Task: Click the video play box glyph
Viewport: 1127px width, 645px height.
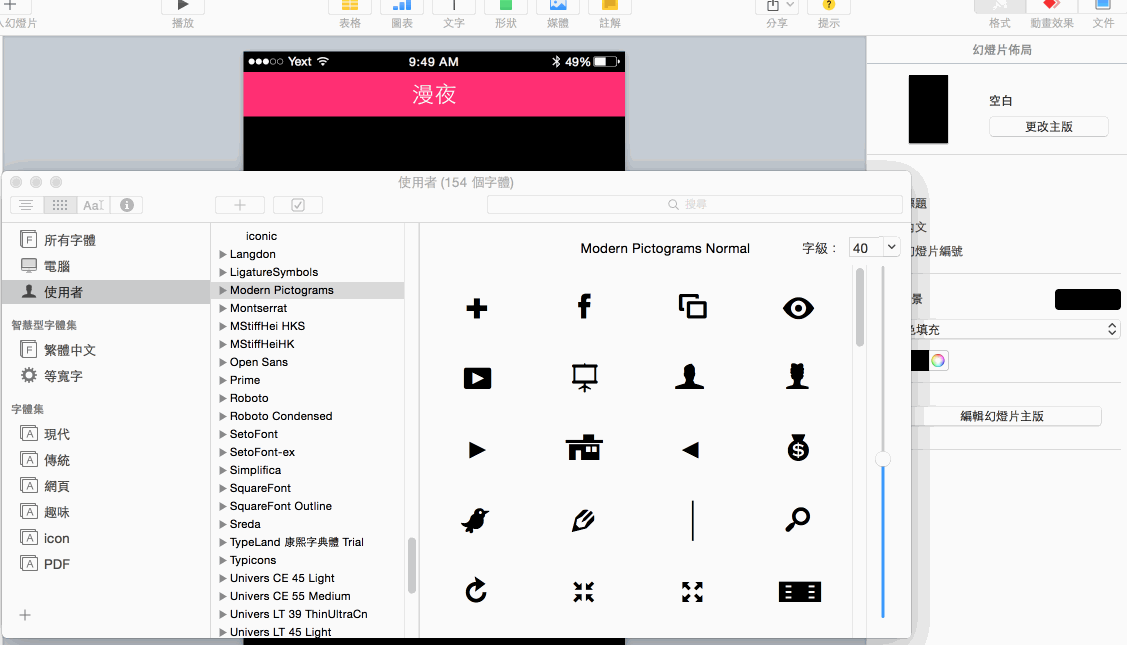Action: click(x=477, y=378)
